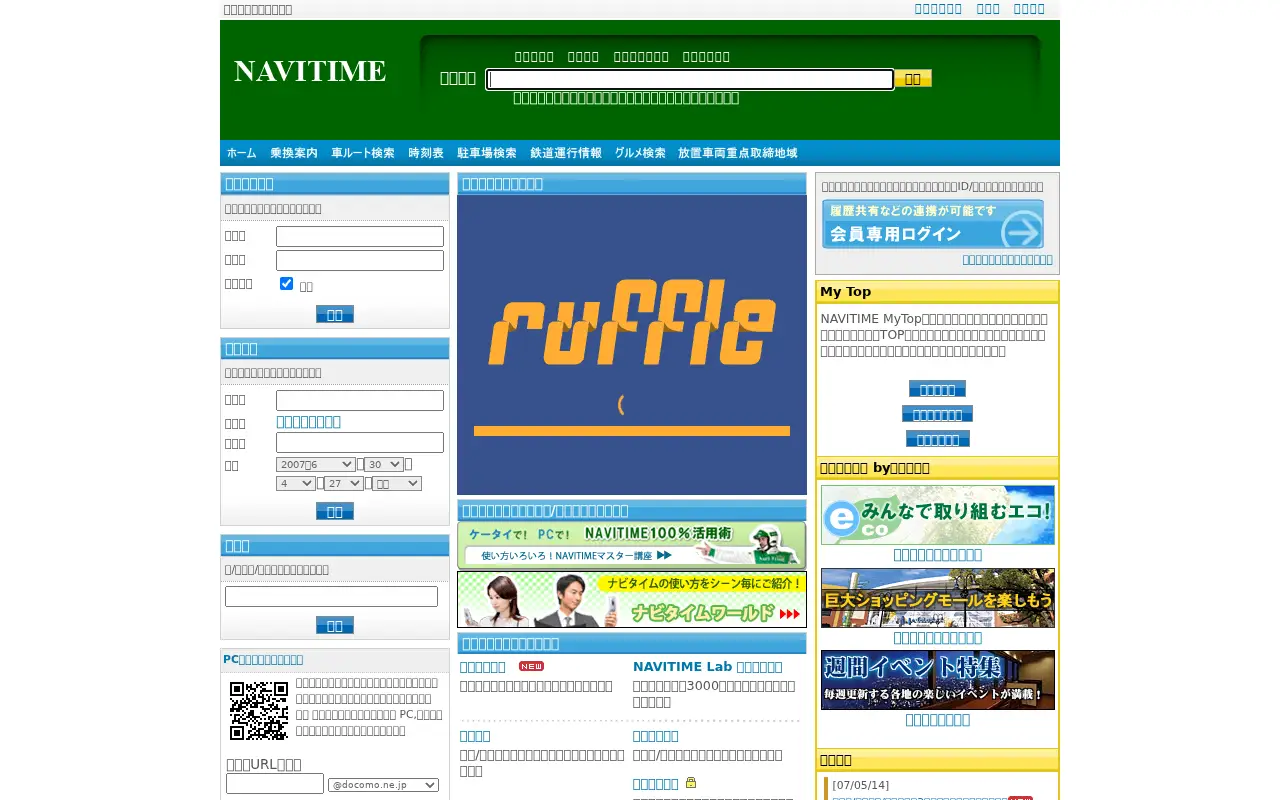Click the bottom blue button in My Top
This screenshot has height=800, width=1280.
coord(937,439)
